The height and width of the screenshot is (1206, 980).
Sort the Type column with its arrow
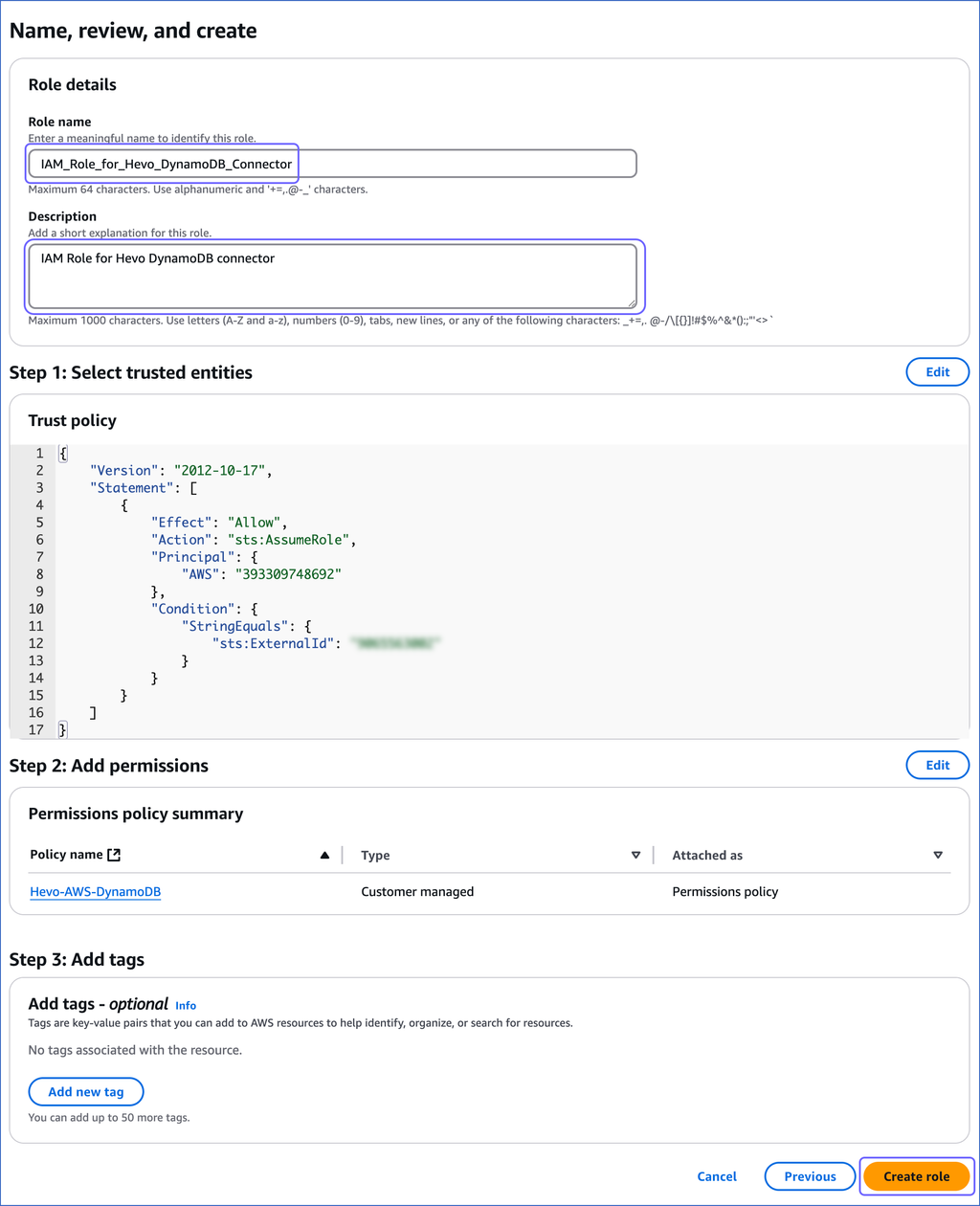[635, 855]
